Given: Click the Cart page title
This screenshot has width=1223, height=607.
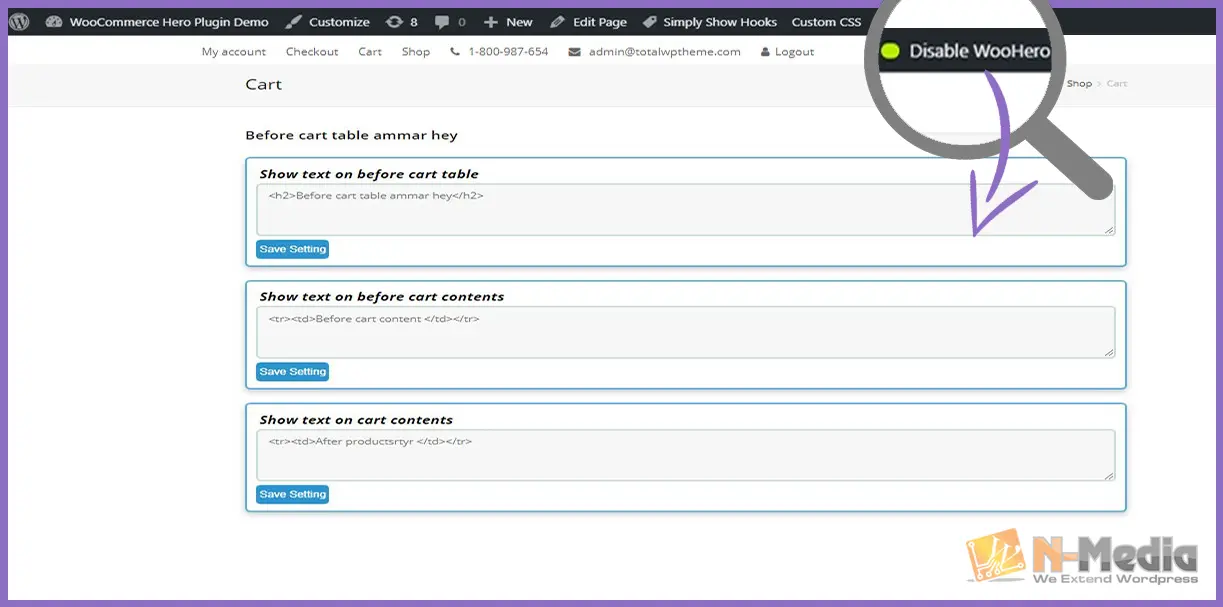Looking at the screenshot, I should 264,84.
